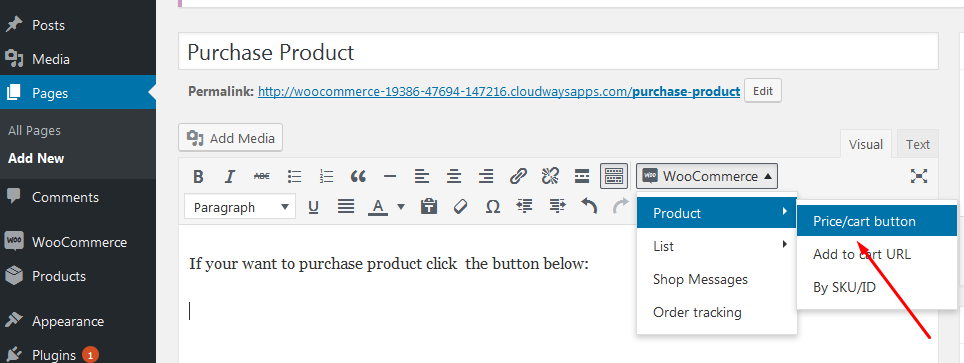
Task: Insert a horizontal line
Action: pos(390,177)
